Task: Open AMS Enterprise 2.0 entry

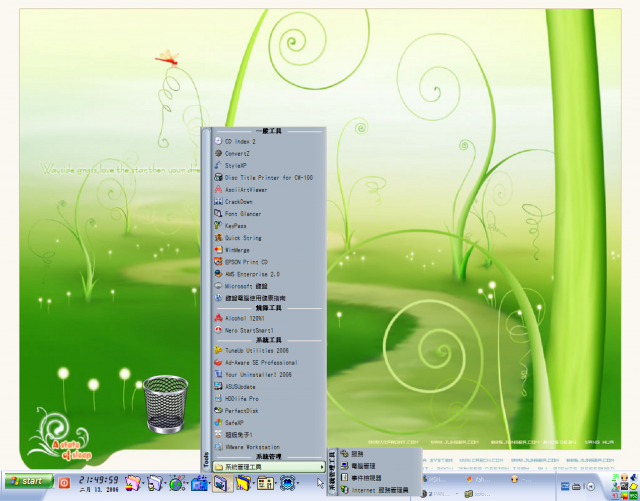Action: point(269,274)
